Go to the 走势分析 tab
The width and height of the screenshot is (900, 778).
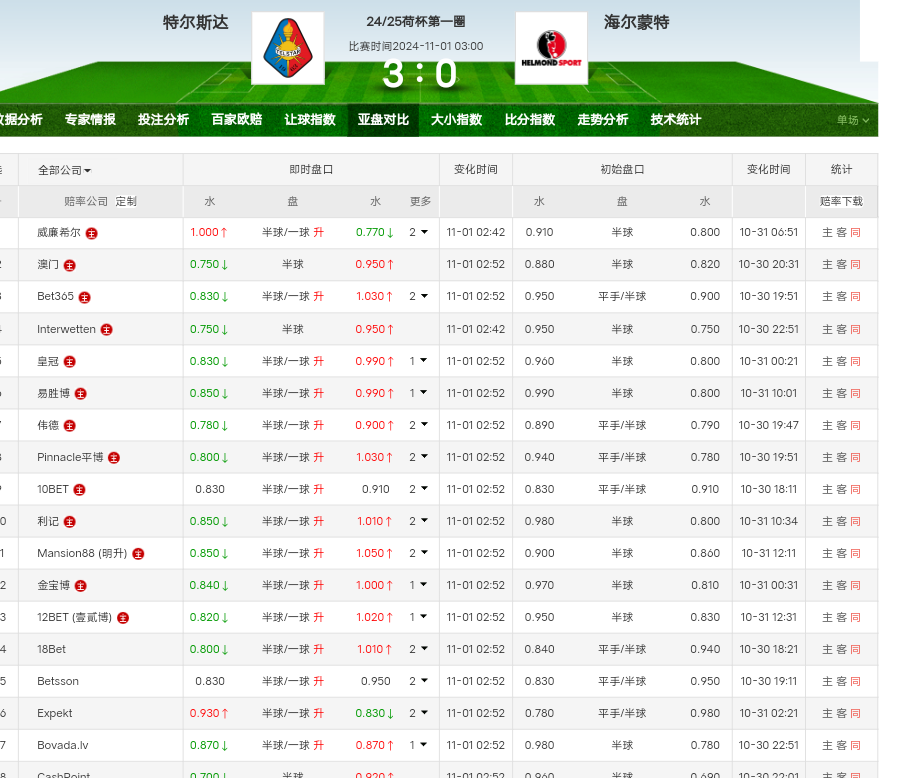(603, 119)
